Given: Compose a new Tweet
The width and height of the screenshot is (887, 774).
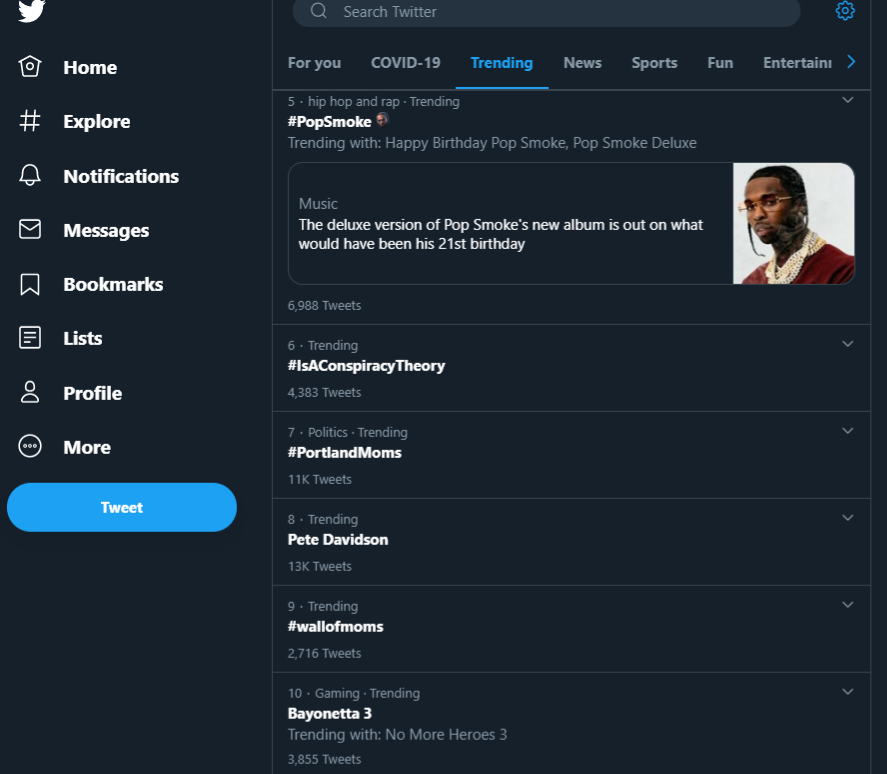Looking at the screenshot, I should 121,507.
